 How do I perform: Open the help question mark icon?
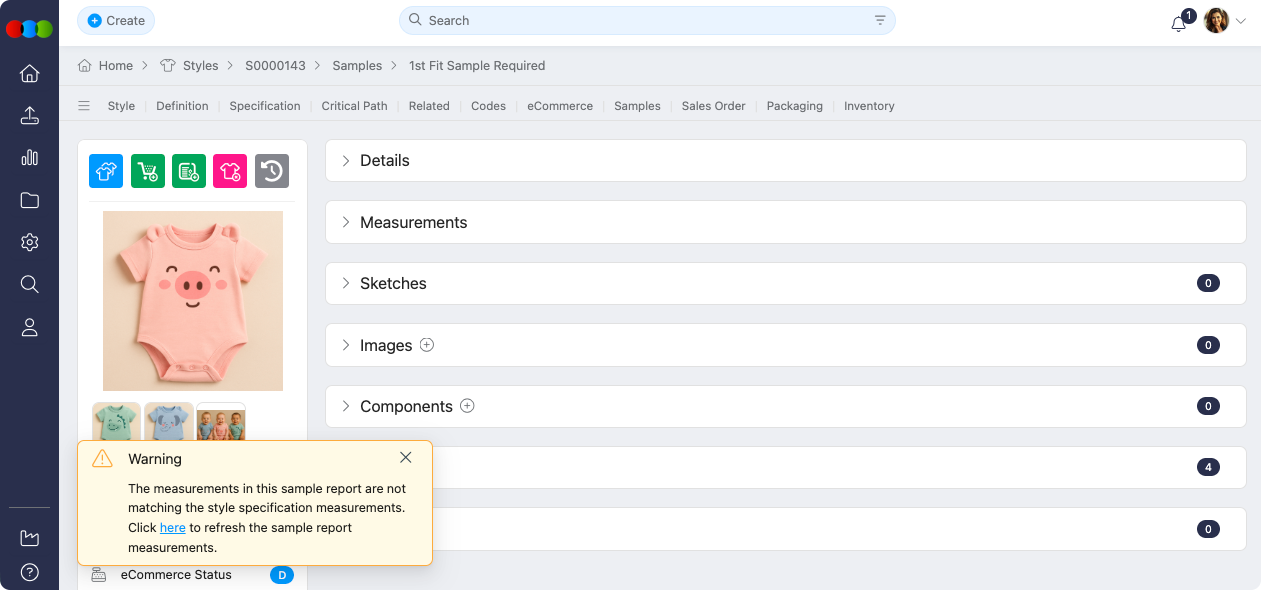pyautogui.click(x=30, y=573)
